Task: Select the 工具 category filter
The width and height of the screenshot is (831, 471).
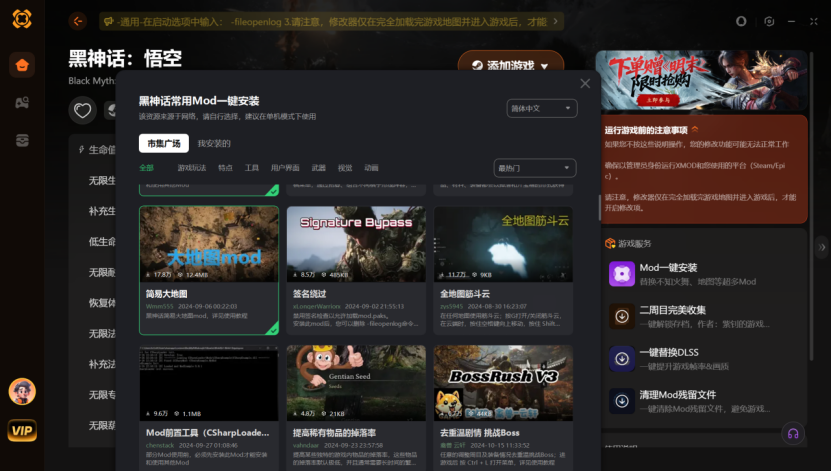Action: tap(252, 168)
